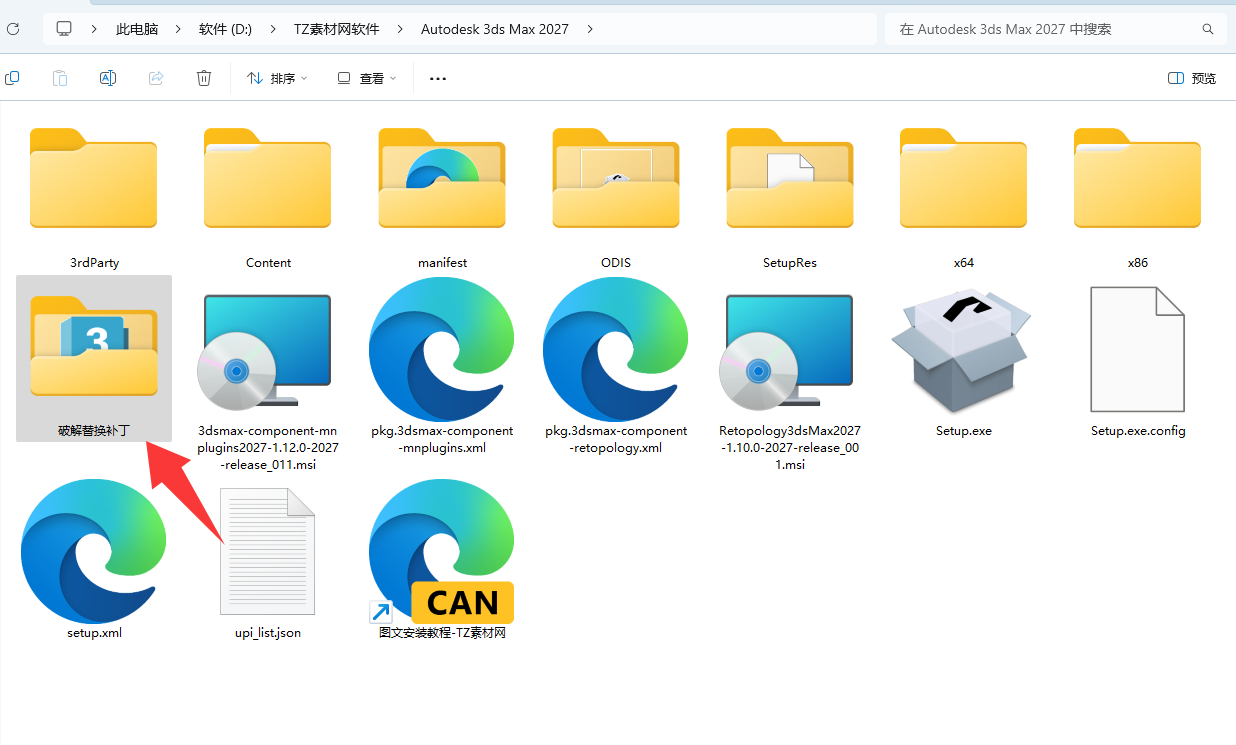Select the setup.xml file icon

click(94, 551)
